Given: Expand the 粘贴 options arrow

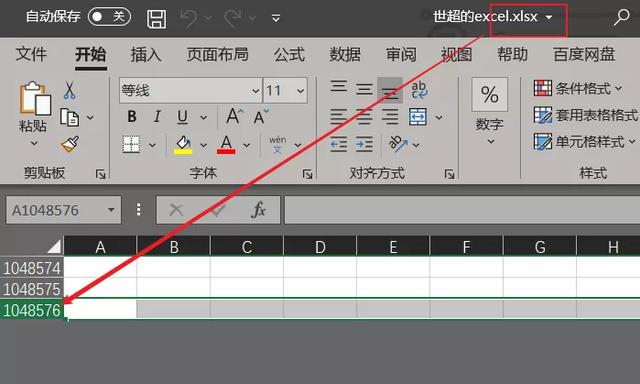Looking at the screenshot, I should pos(34,143).
